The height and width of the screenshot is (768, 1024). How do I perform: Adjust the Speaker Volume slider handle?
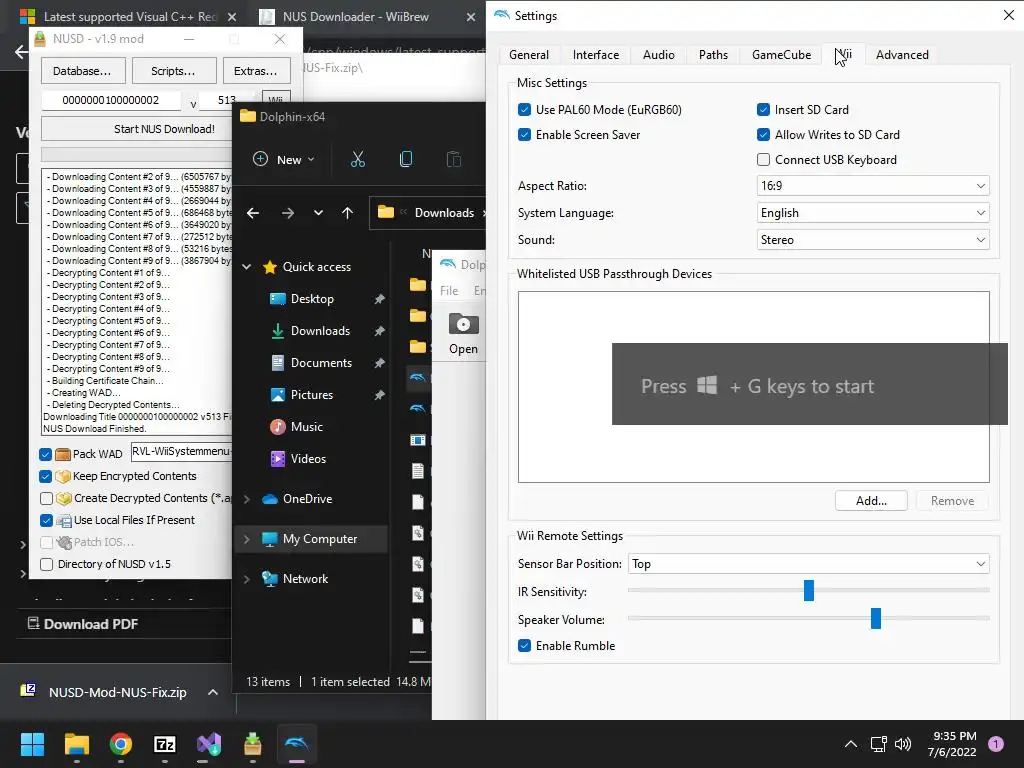click(x=876, y=618)
